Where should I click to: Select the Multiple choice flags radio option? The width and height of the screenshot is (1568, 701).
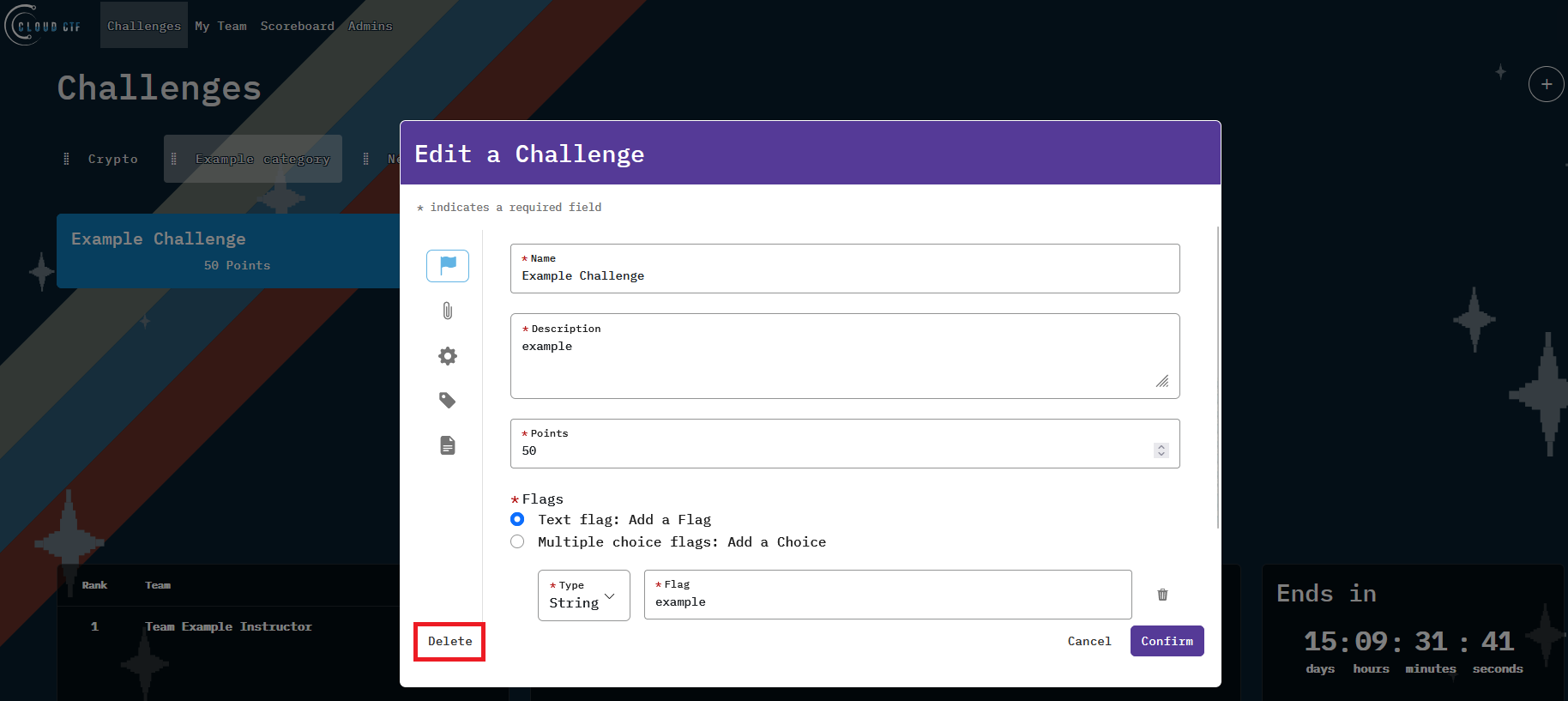[517, 541]
